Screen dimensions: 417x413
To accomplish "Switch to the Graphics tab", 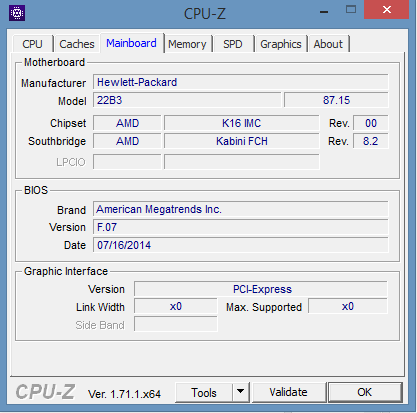I will [281, 44].
